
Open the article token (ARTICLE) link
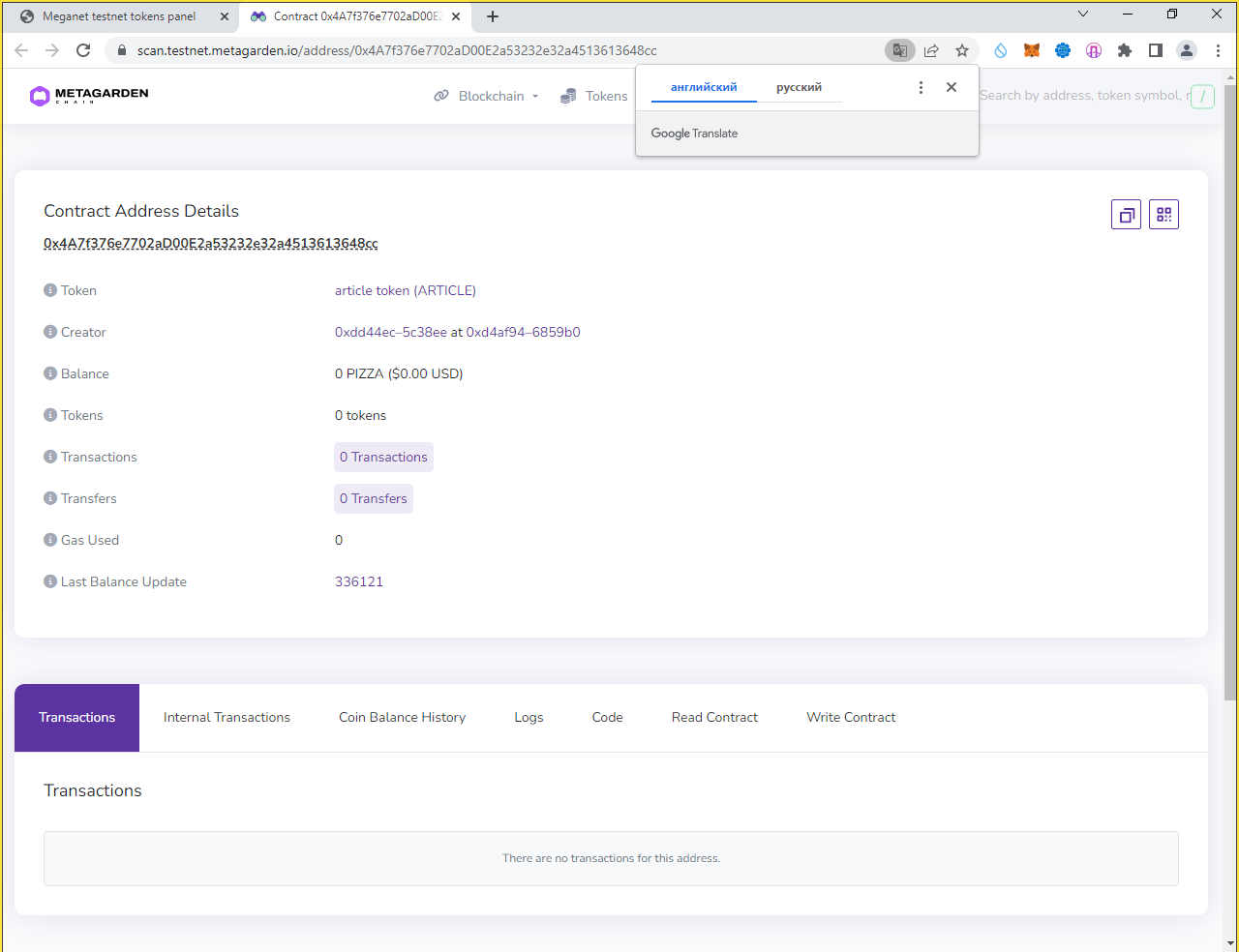tap(406, 290)
